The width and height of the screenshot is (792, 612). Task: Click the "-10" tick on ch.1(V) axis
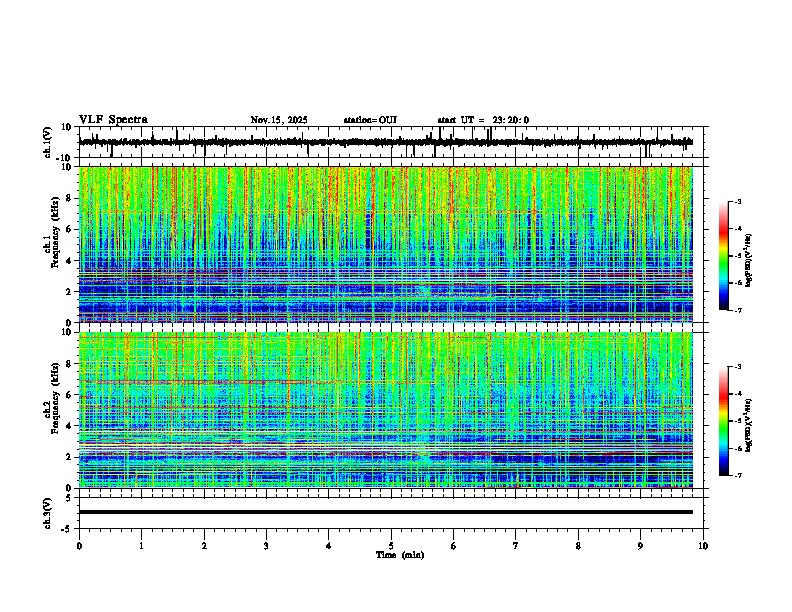tap(65, 158)
